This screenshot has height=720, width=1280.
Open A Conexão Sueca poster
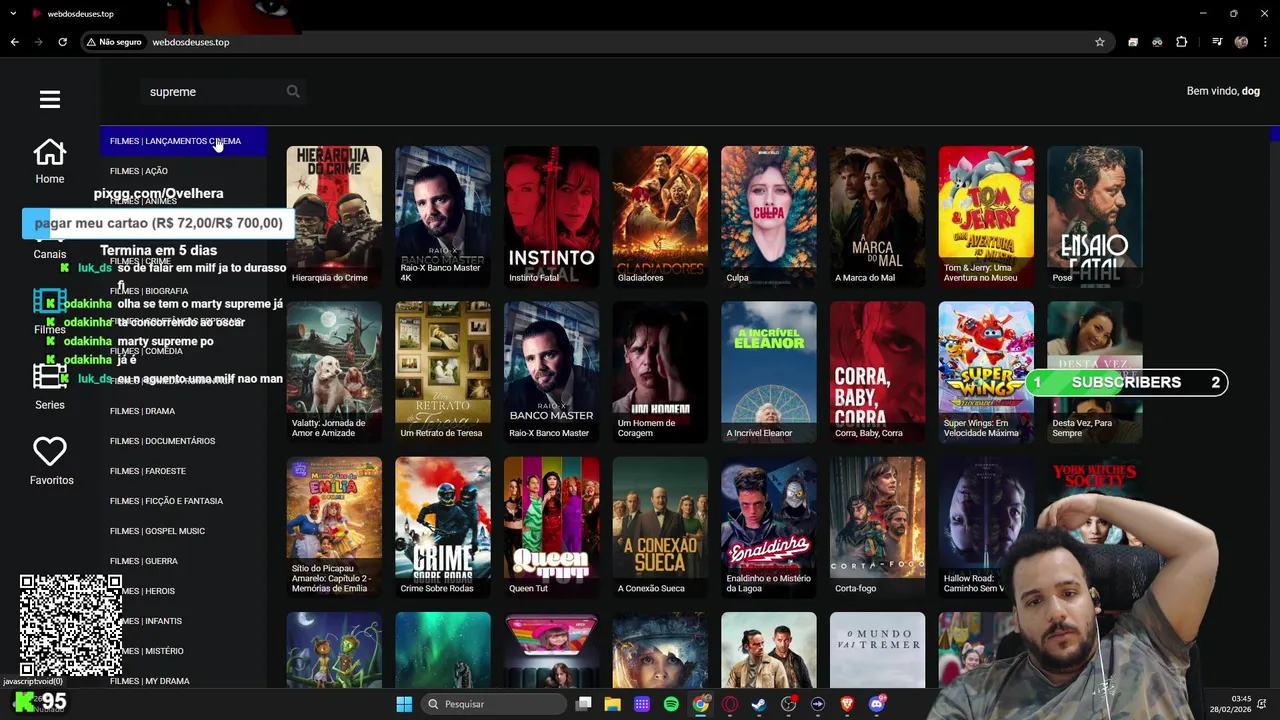tap(660, 527)
